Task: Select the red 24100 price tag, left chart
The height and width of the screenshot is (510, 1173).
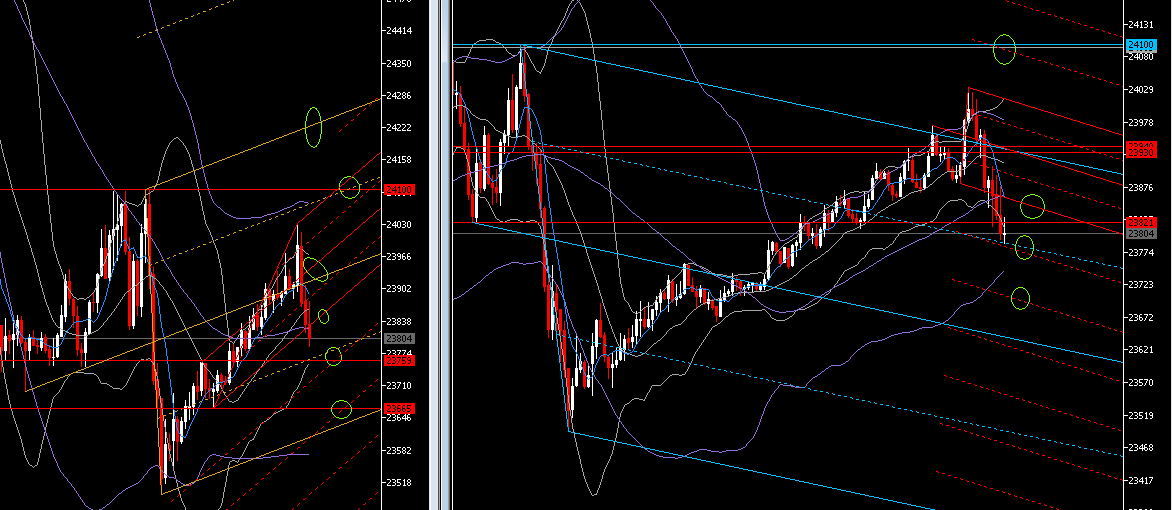Action: 399,190
